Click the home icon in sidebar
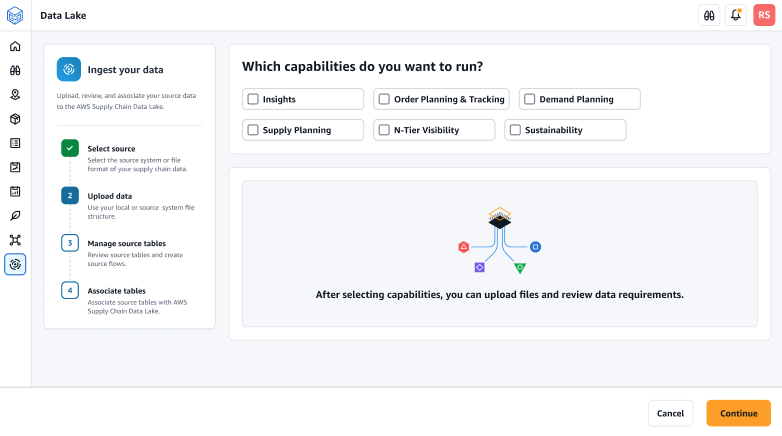Screen dimensions: 782x436 pyautogui.click(x=15, y=46)
